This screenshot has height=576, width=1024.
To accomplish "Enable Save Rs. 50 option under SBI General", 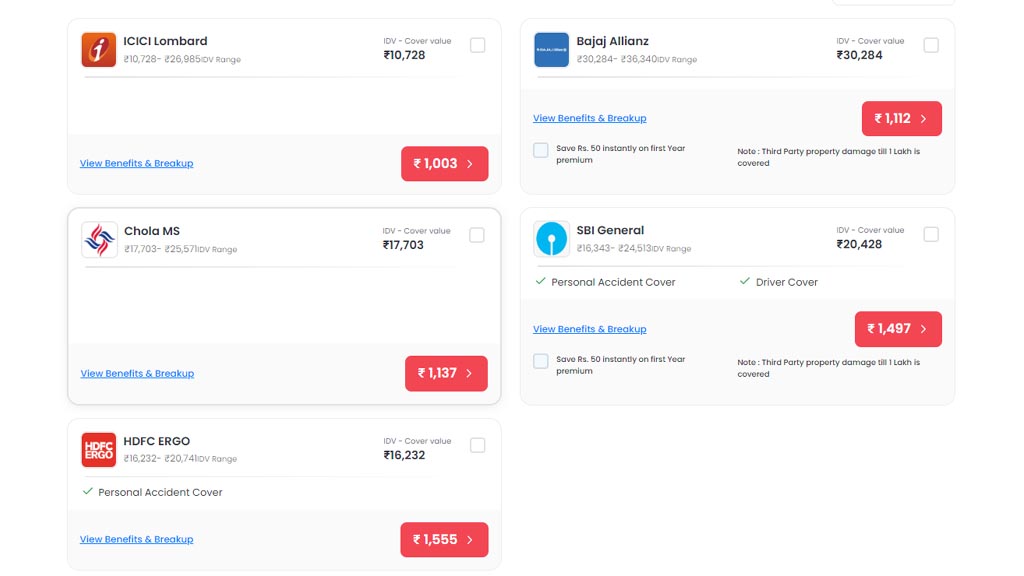I will pos(541,361).
